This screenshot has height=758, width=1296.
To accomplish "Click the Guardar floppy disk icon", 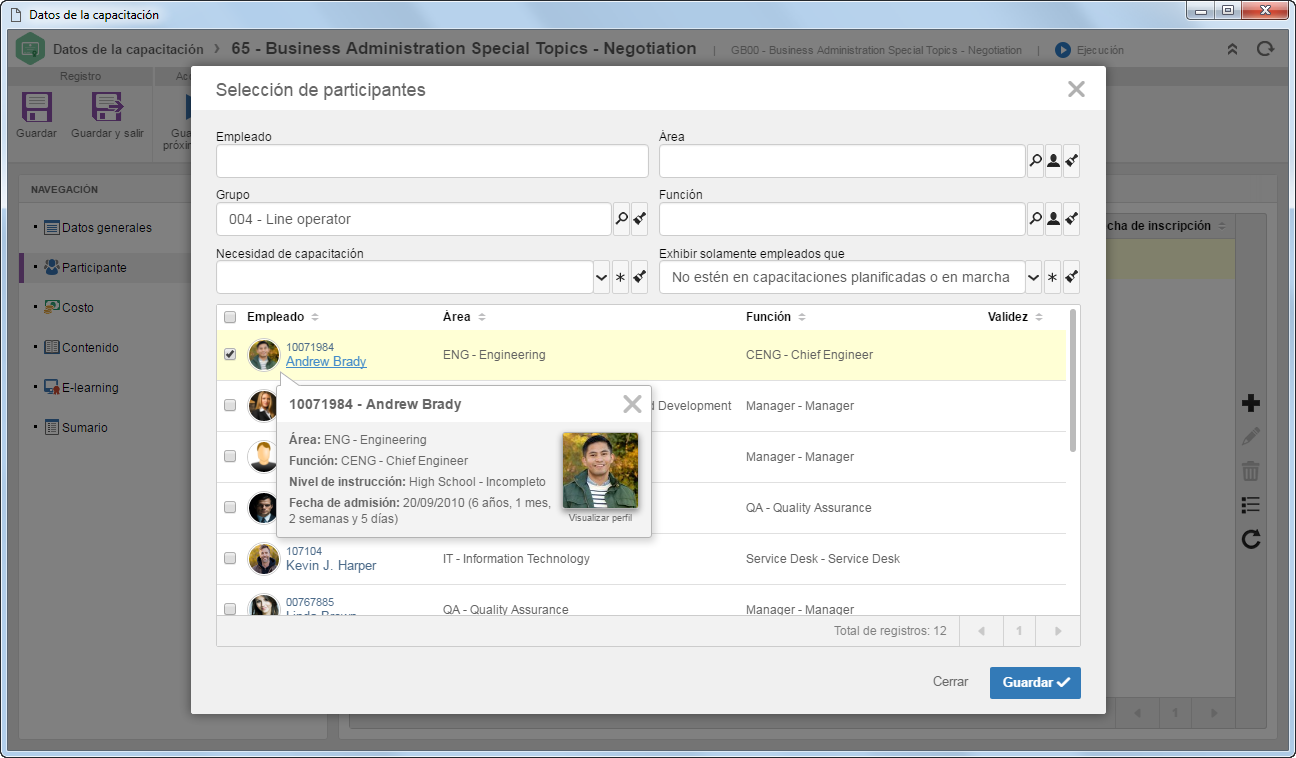I will pyautogui.click(x=37, y=107).
